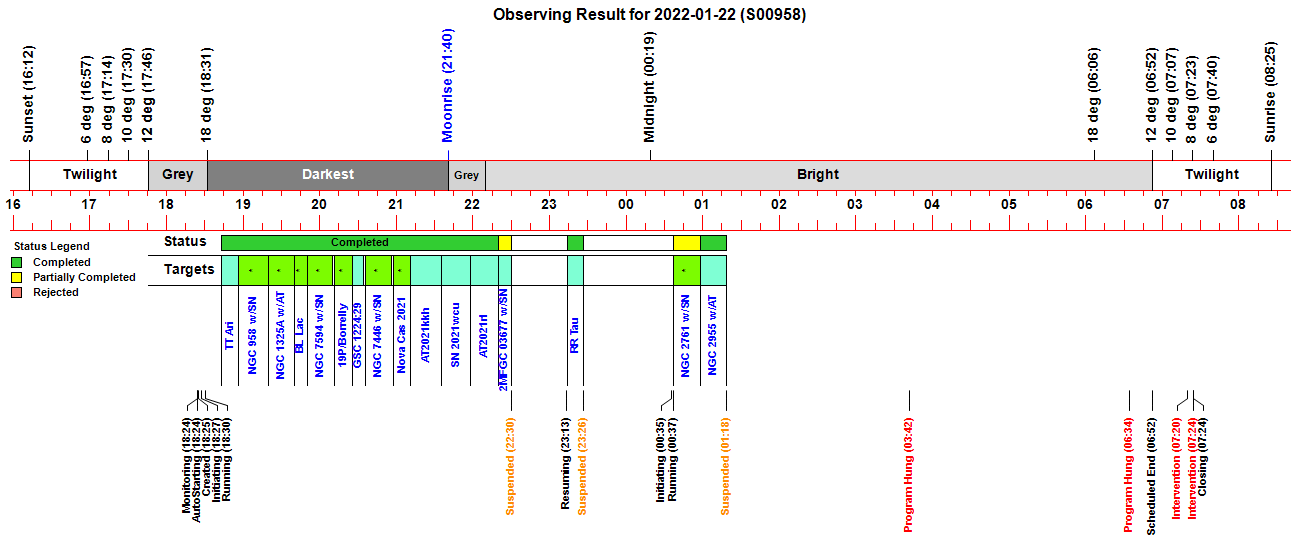
Task: Click the AT2021kkh target label
Action: (x=426, y=333)
